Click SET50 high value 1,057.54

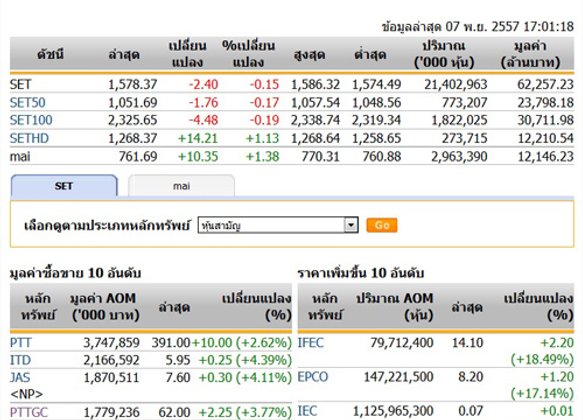pos(315,103)
